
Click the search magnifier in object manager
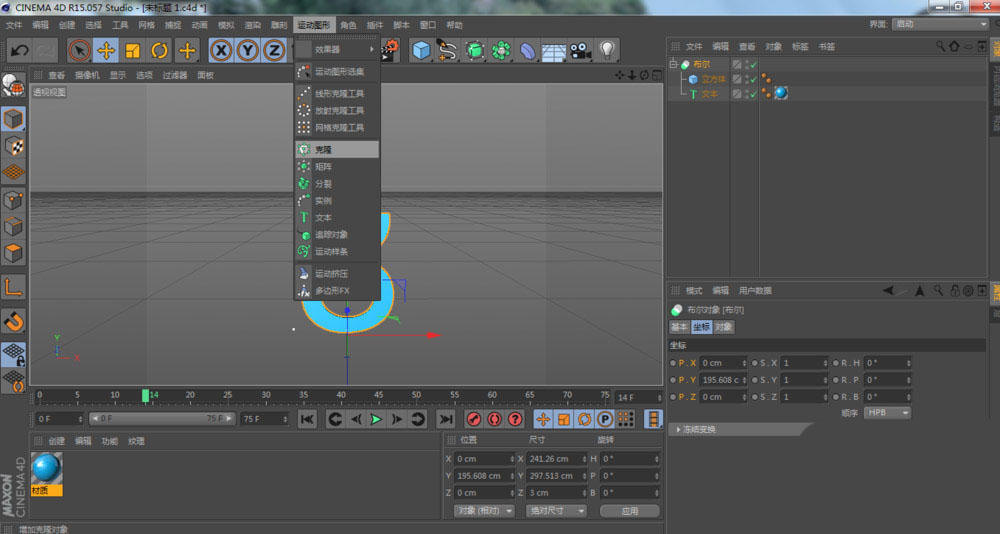940,46
